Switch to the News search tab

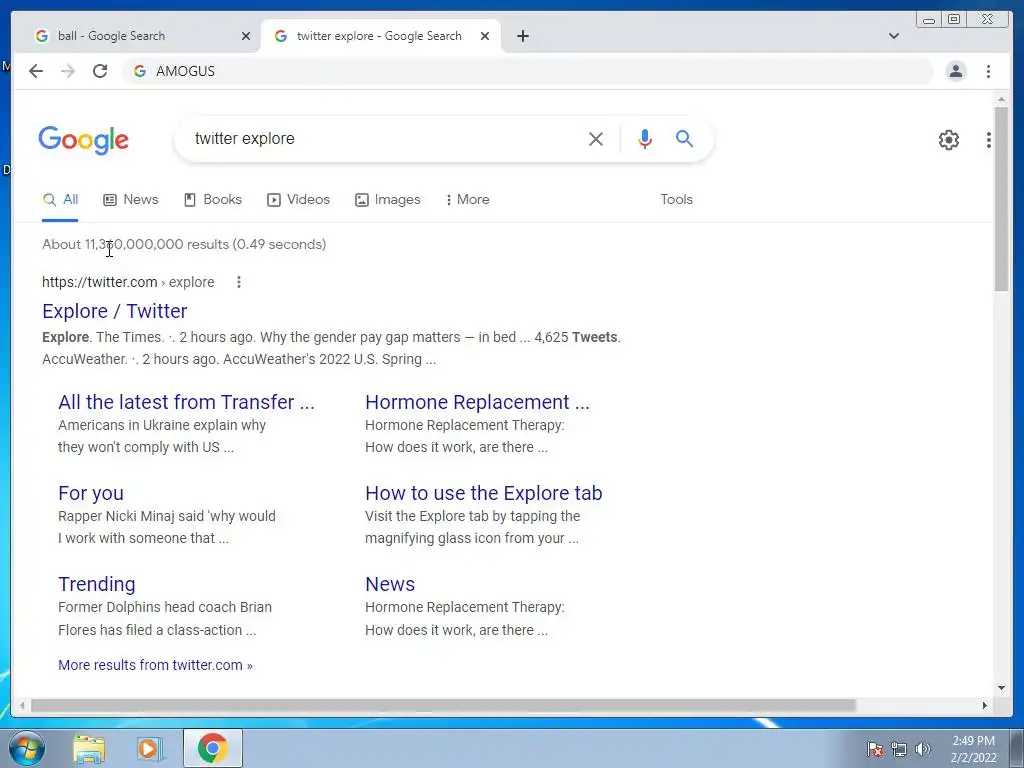point(131,200)
